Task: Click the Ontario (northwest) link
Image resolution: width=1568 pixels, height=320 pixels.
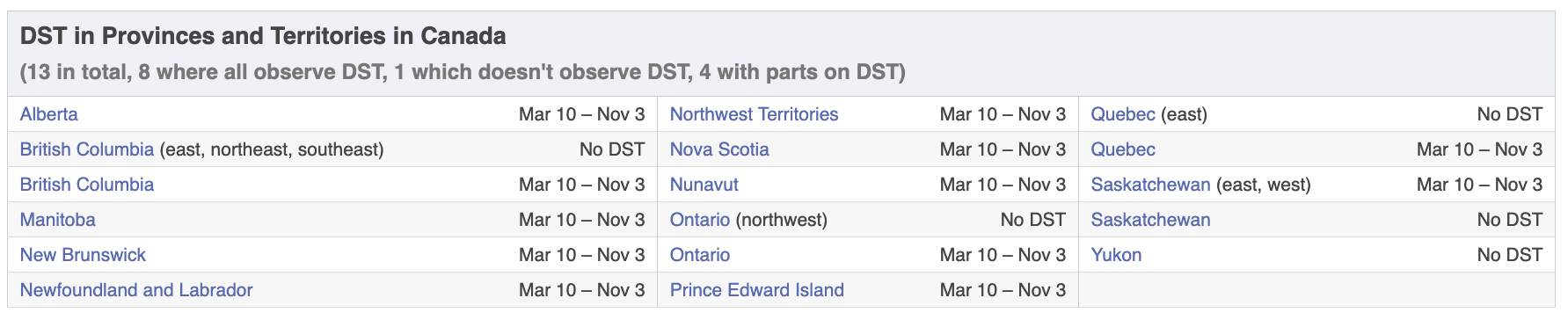Action: pos(700,220)
